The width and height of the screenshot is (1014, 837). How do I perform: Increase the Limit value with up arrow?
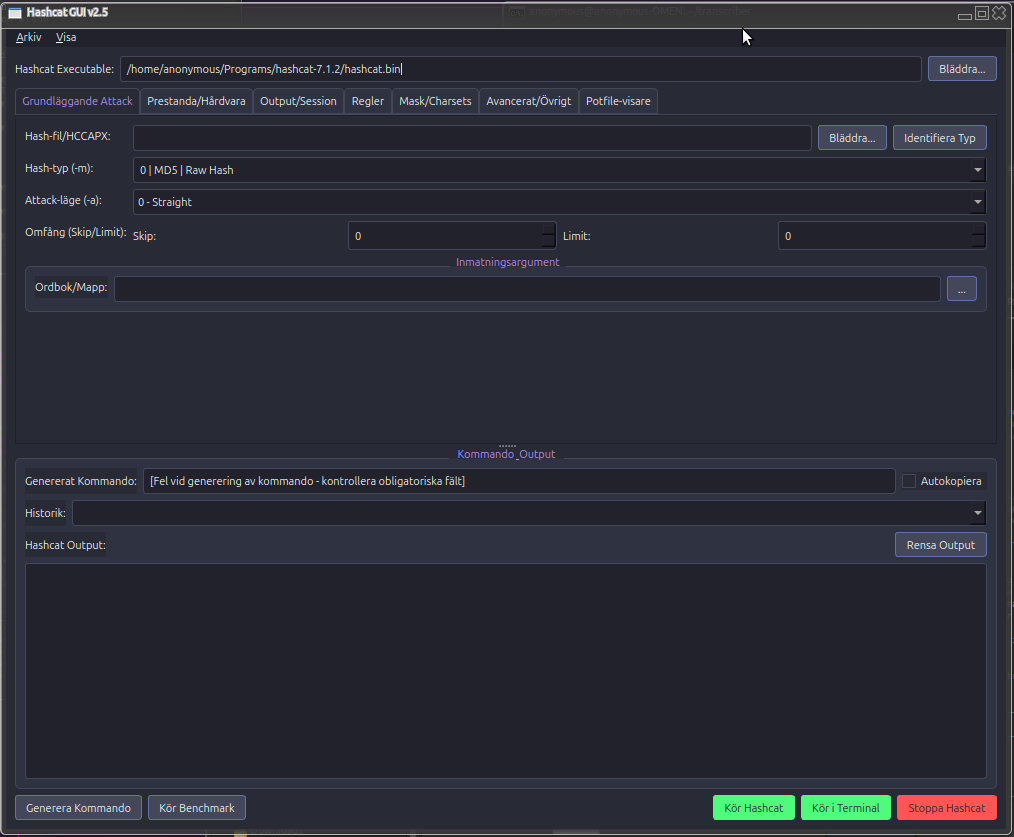coord(978,229)
